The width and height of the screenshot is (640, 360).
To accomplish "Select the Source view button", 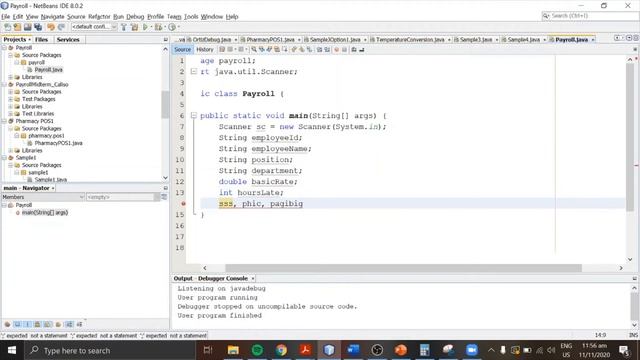I will tap(182, 49).
